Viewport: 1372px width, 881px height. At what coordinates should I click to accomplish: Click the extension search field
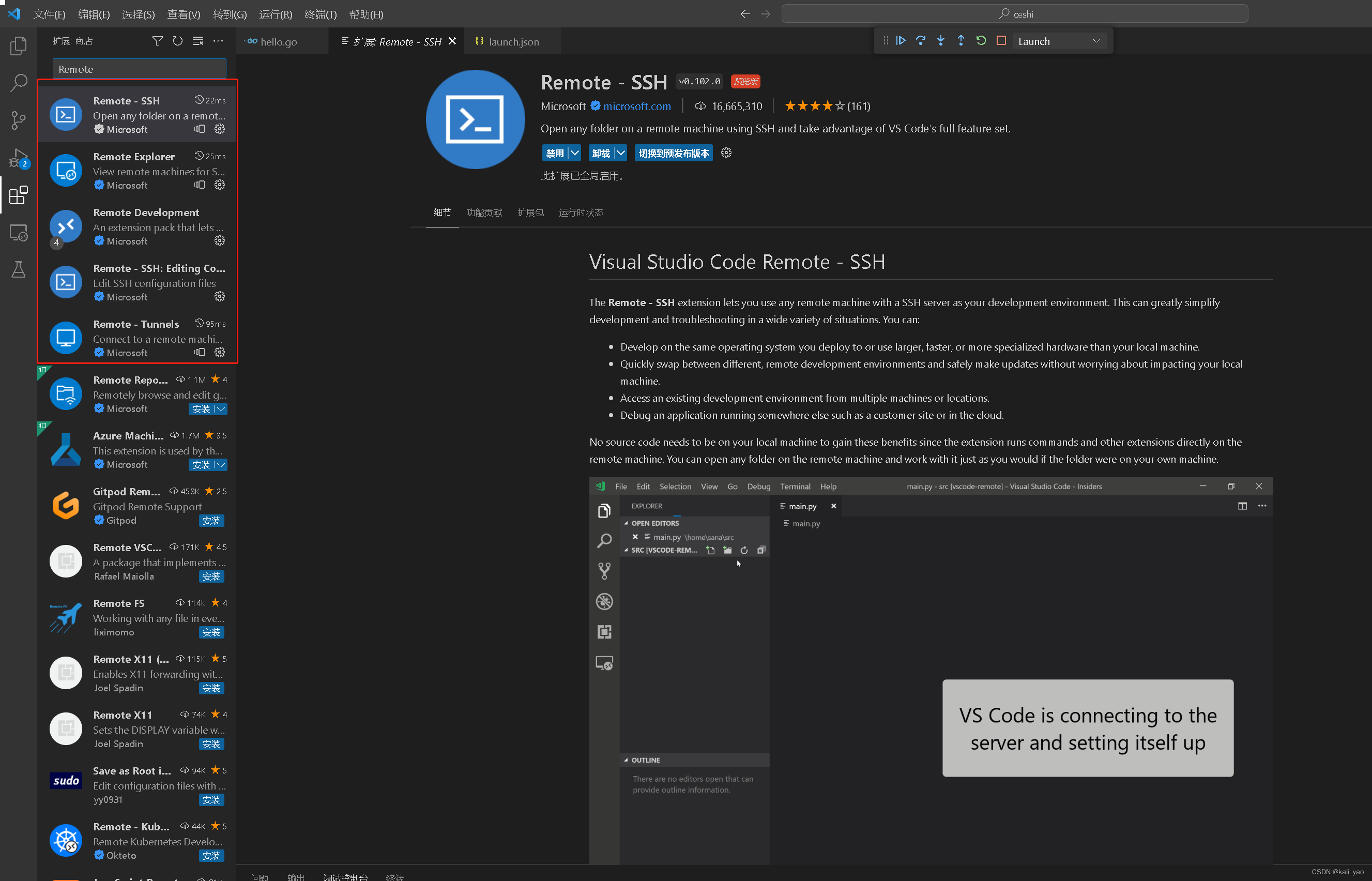coord(139,69)
